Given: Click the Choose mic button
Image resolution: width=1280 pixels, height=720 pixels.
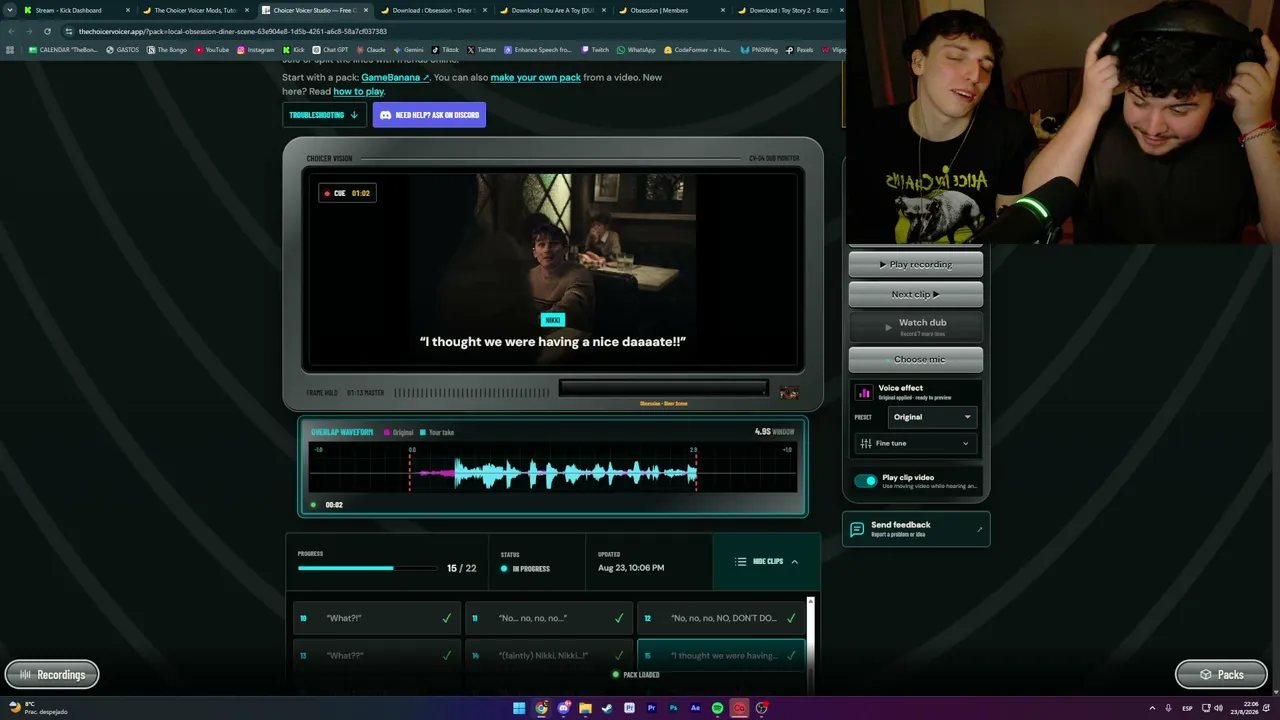Looking at the screenshot, I should point(916,359).
